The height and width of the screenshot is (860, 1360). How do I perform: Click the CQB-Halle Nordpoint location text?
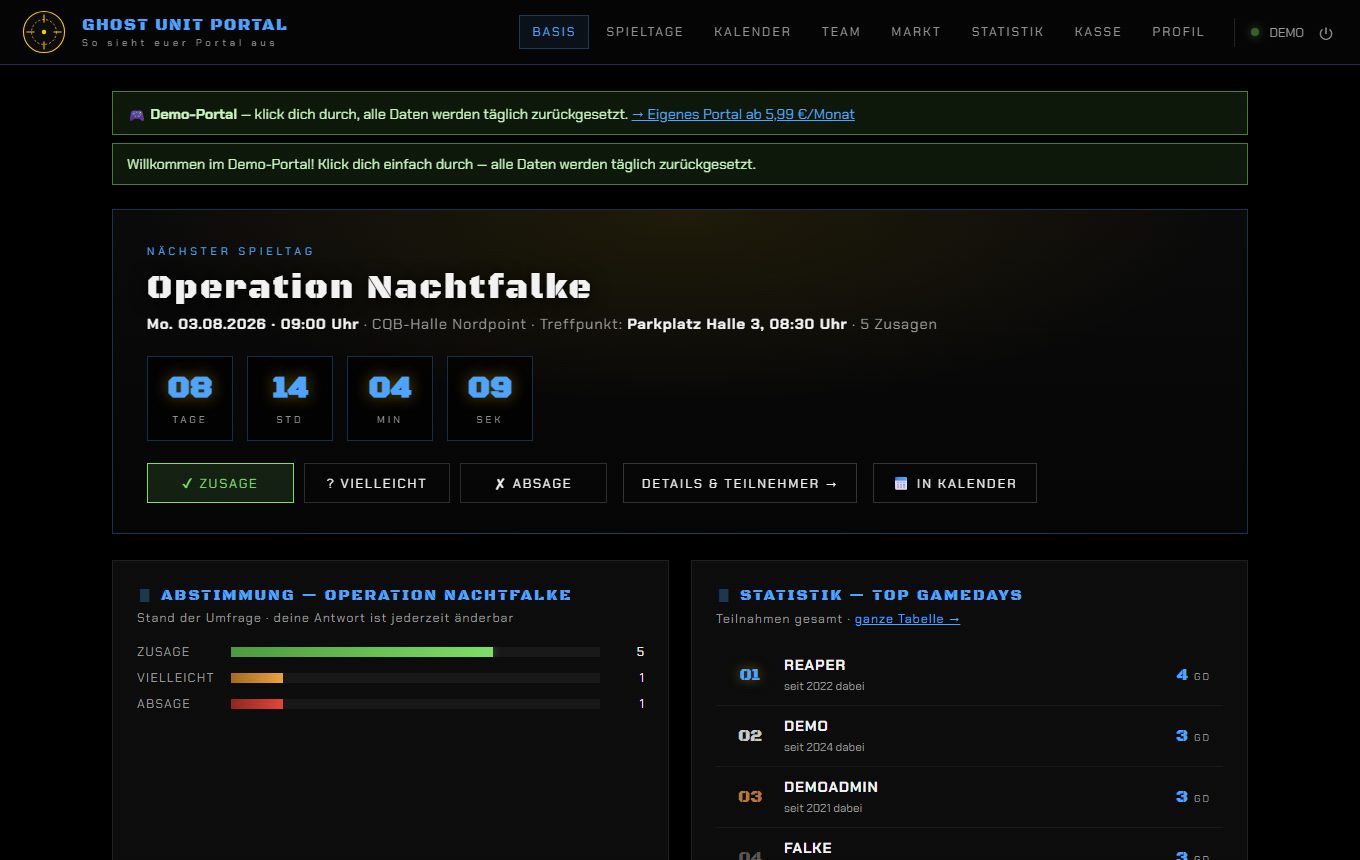click(449, 324)
